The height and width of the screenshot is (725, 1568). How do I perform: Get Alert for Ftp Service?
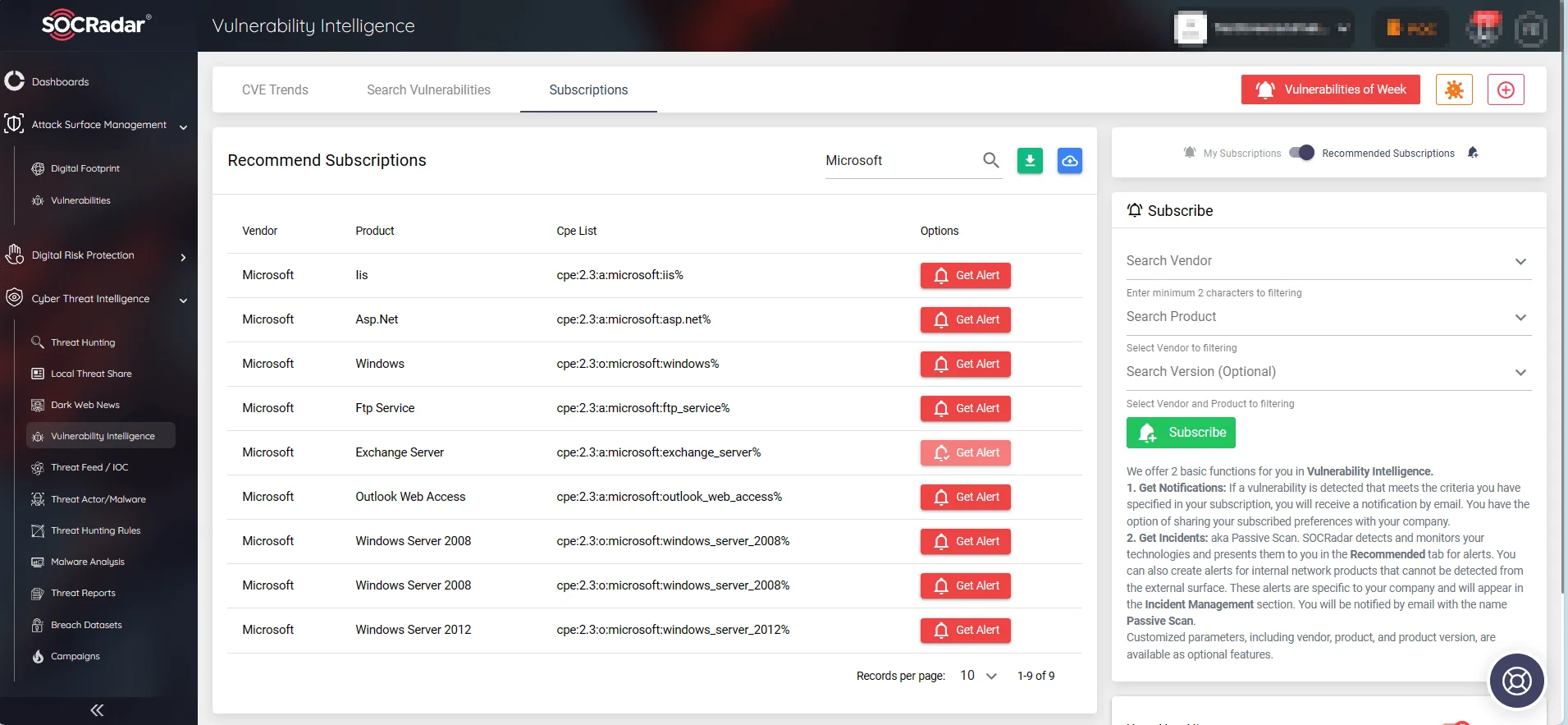(966, 409)
